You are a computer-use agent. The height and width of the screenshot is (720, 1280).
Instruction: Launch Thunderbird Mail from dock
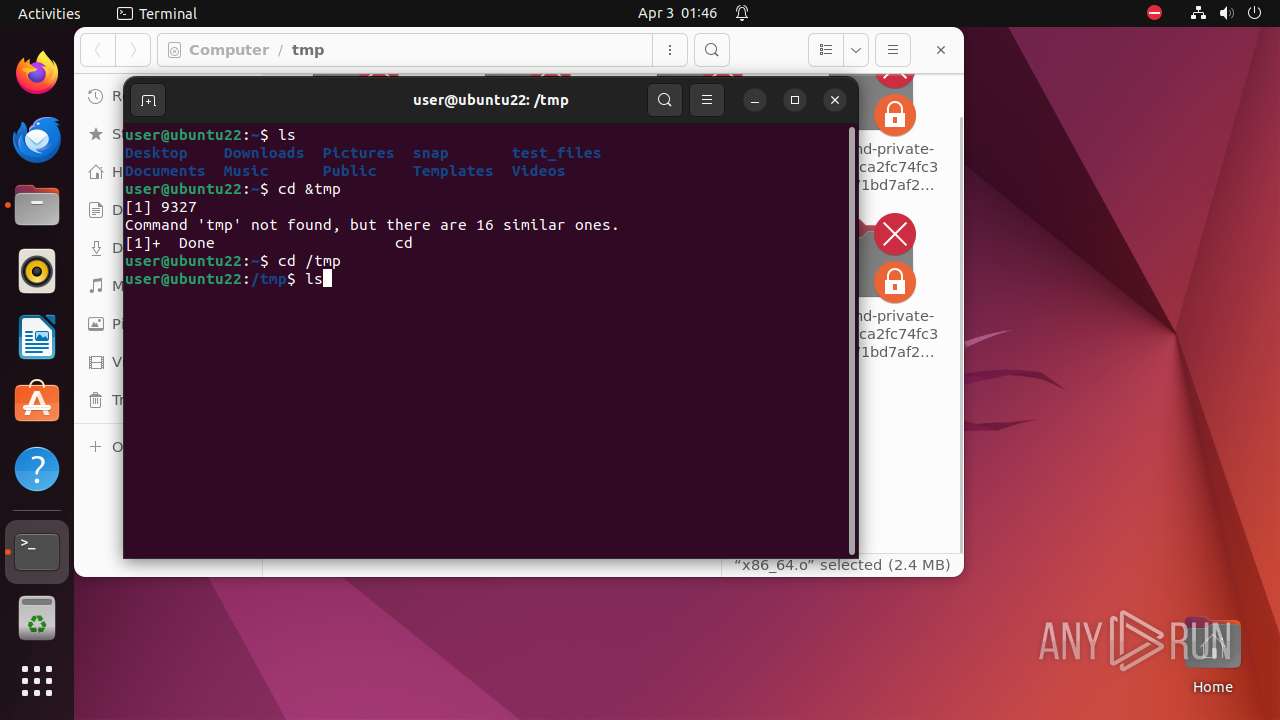point(37,139)
